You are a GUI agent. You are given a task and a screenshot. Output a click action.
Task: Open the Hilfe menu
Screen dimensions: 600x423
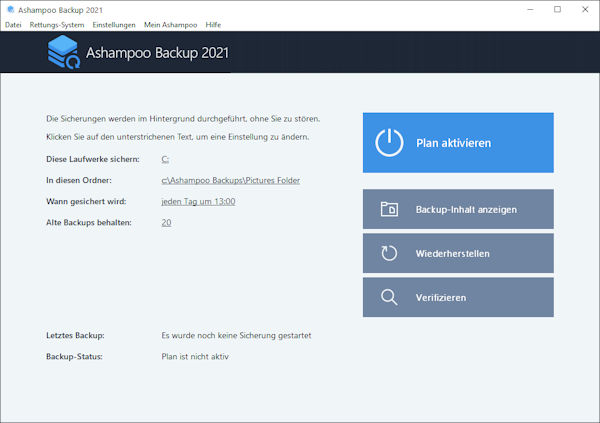click(213, 25)
